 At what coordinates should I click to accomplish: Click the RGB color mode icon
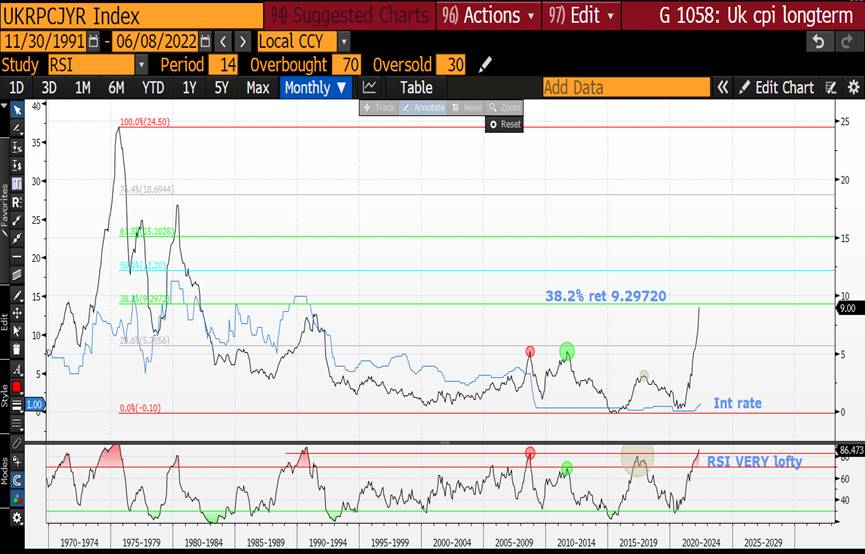(x=17, y=498)
